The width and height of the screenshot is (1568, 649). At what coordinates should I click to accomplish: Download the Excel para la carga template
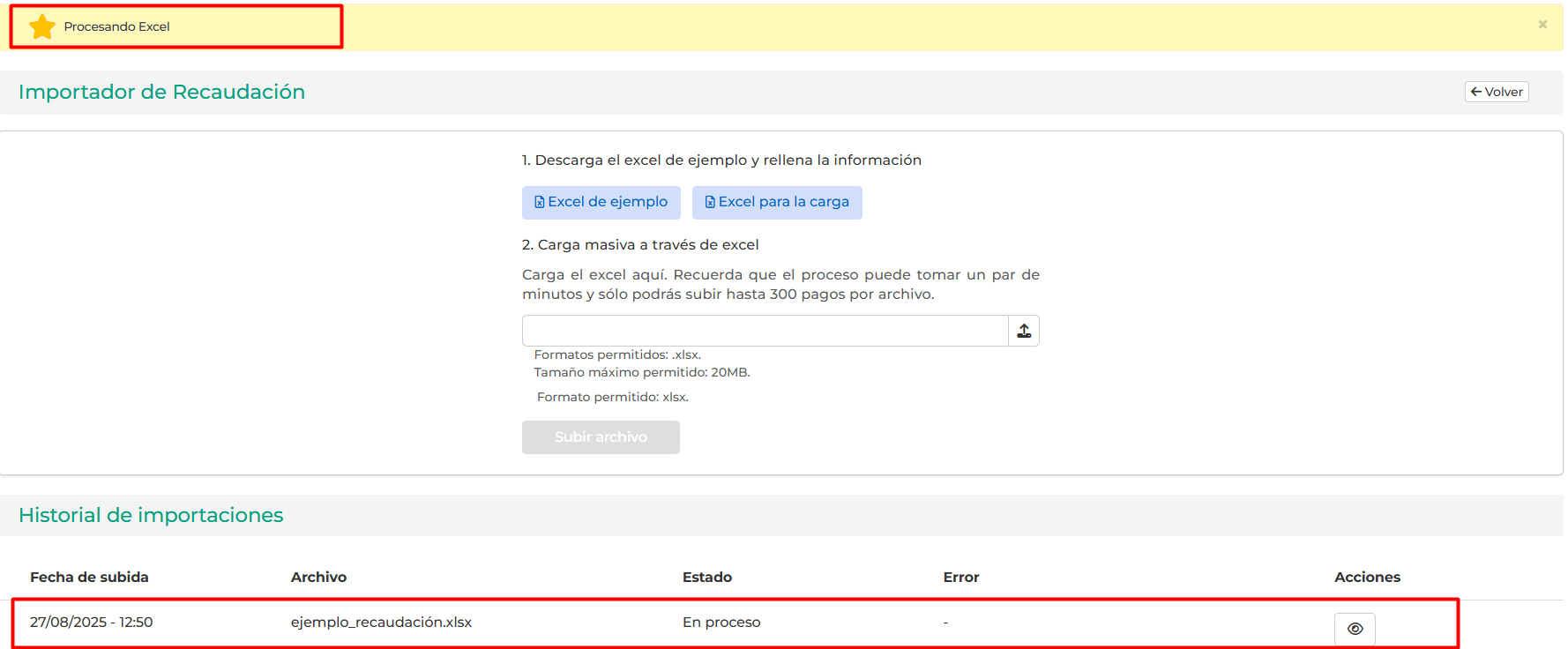pyautogui.click(x=776, y=202)
